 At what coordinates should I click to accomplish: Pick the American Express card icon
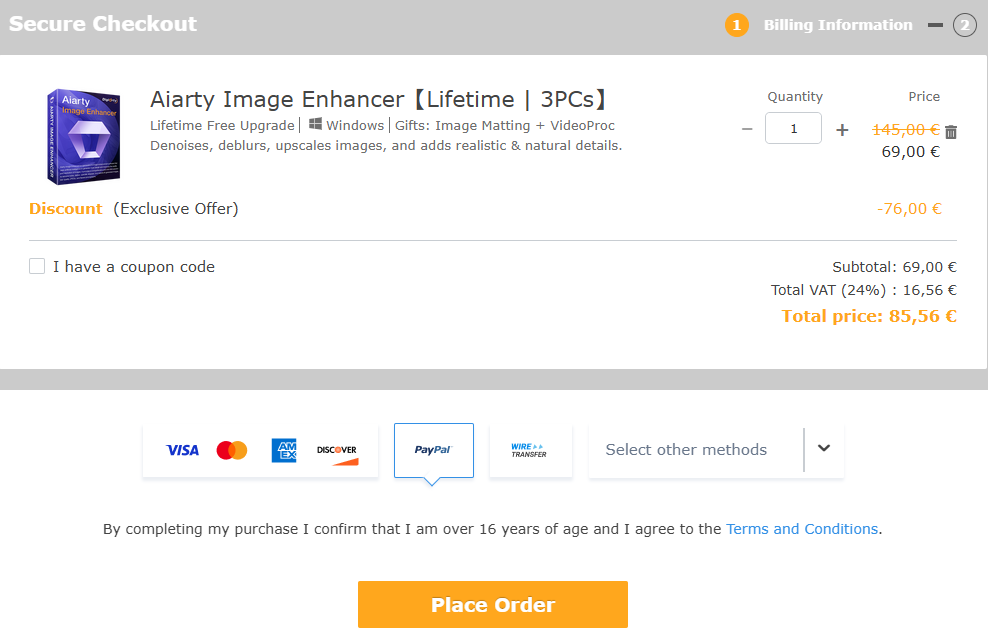point(284,450)
